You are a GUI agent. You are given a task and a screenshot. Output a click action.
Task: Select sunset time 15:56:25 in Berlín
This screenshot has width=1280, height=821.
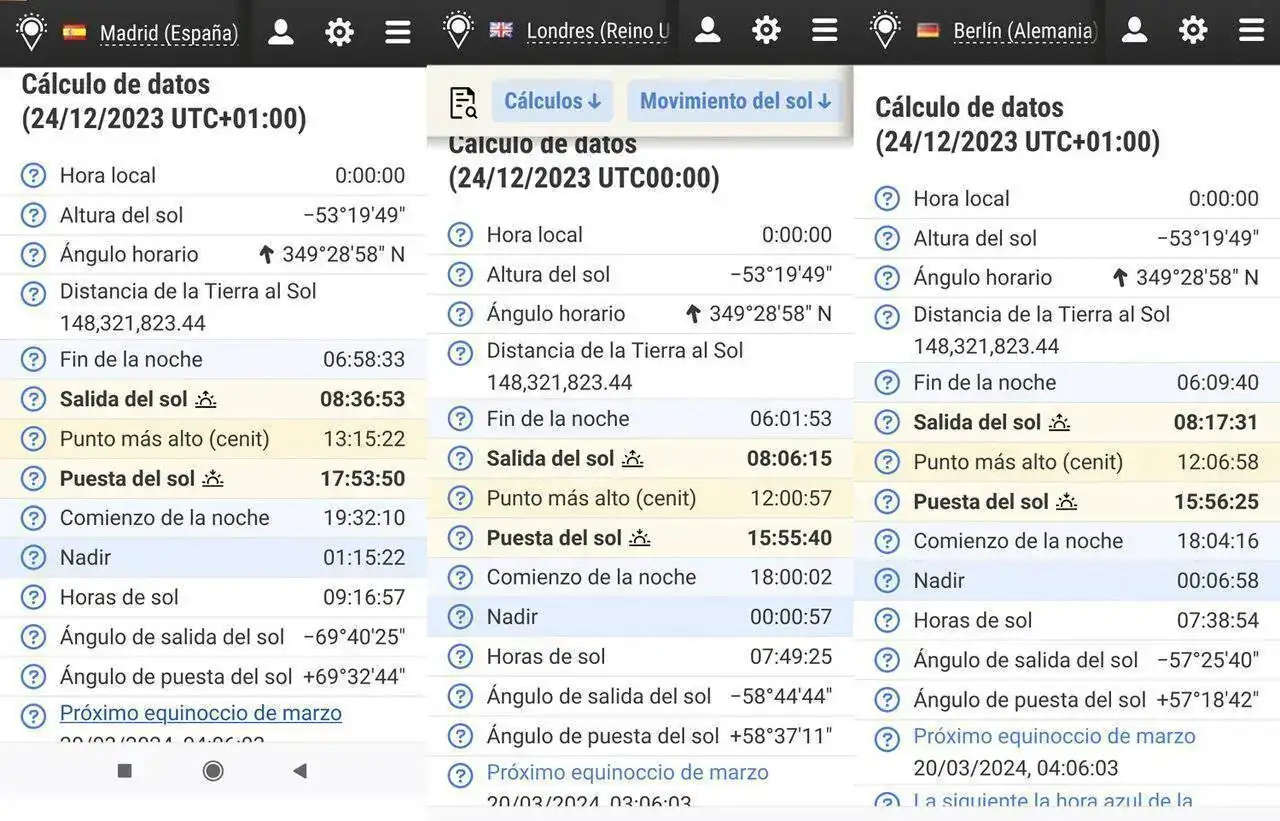click(x=1217, y=502)
